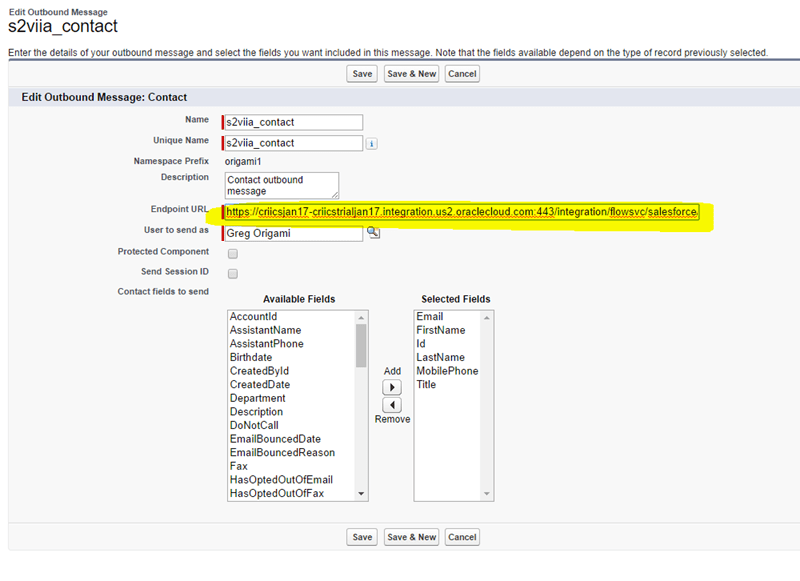Screen dimensions: 800x581
Task: Click in the Endpoint URL field
Action: click(461, 212)
